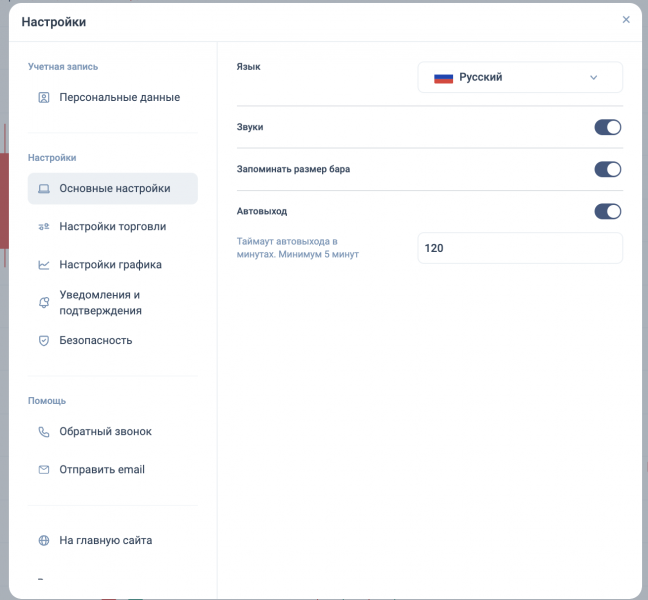Open Настройки торговли section

point(112,226)
